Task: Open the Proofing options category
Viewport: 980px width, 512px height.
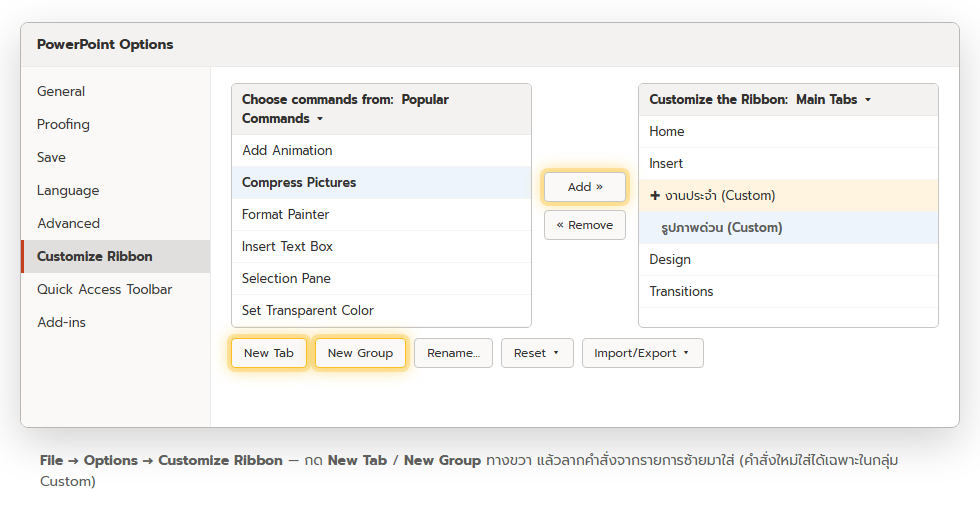Action: (116, 124)
